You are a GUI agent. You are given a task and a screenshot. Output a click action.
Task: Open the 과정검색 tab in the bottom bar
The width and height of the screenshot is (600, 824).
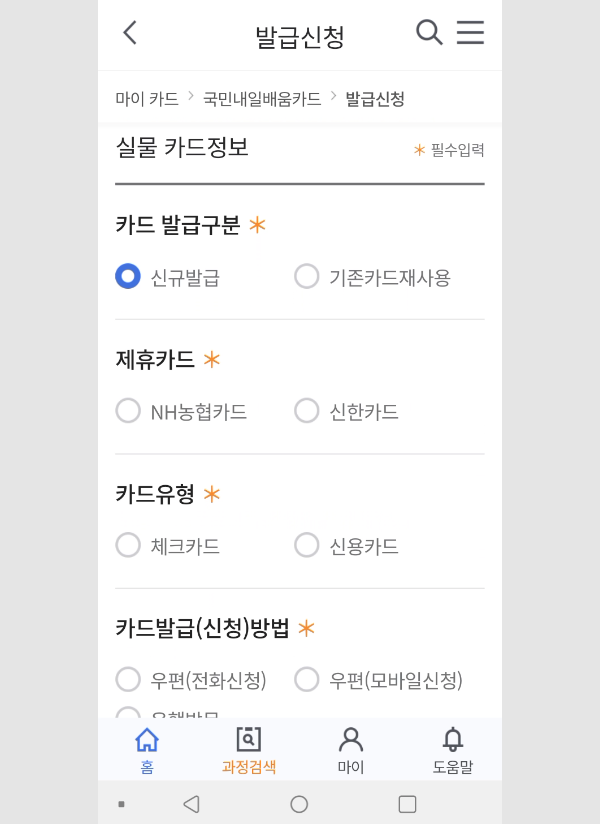coord(249,750)
